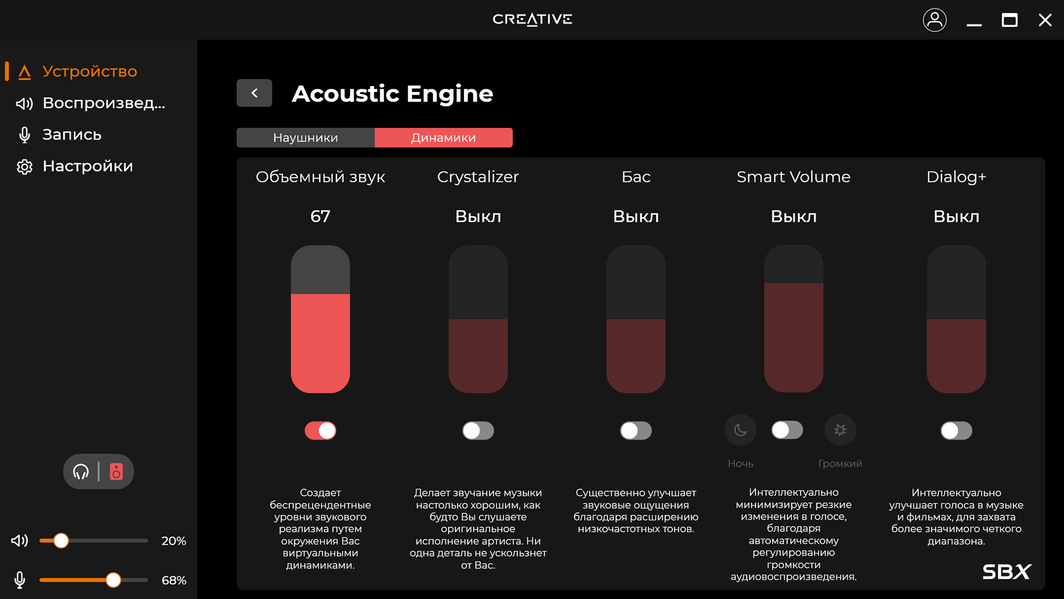This screenshot has width=1064, height=599.
Task: Switch to the Наушники tab
Action: (305, 138)
